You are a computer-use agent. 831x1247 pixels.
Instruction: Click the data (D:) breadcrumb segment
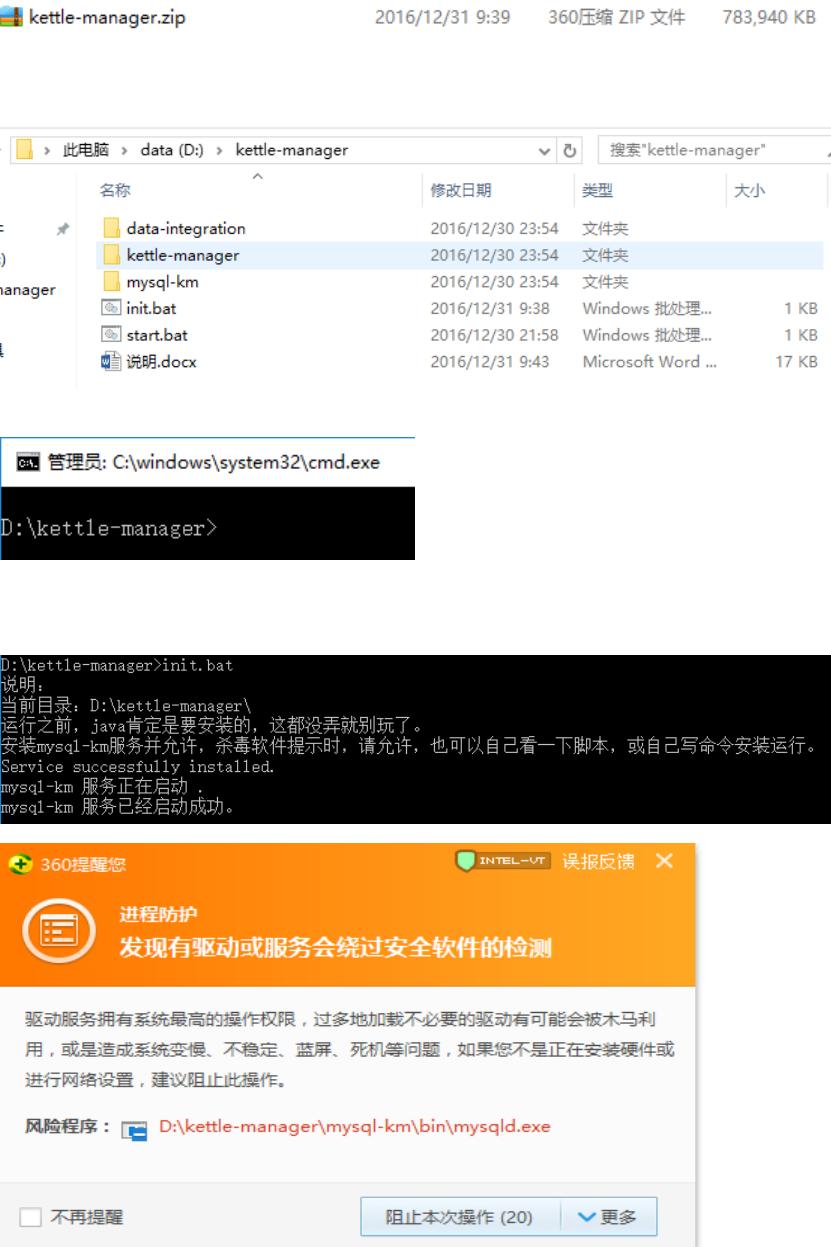click(173, 151)
